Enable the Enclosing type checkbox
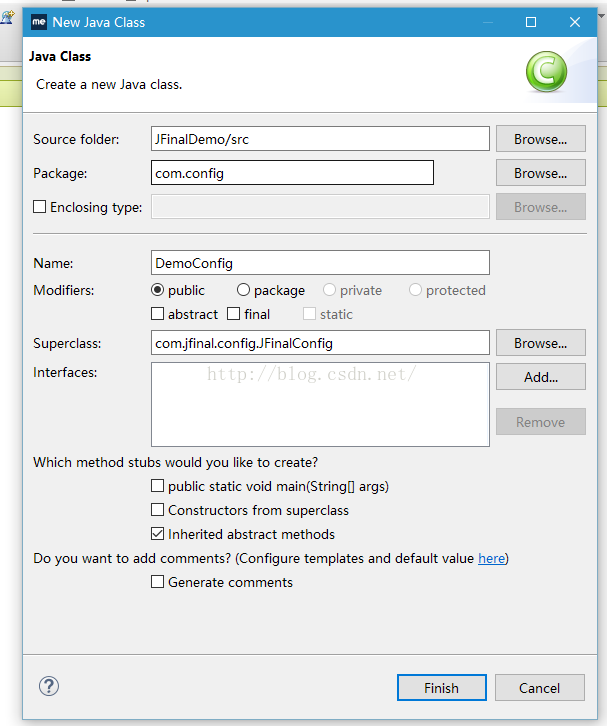 (40, 207)
